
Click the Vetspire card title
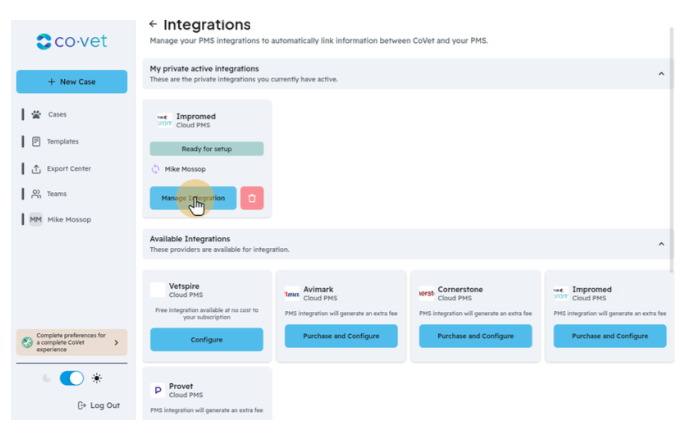click(x=184, y=286)
